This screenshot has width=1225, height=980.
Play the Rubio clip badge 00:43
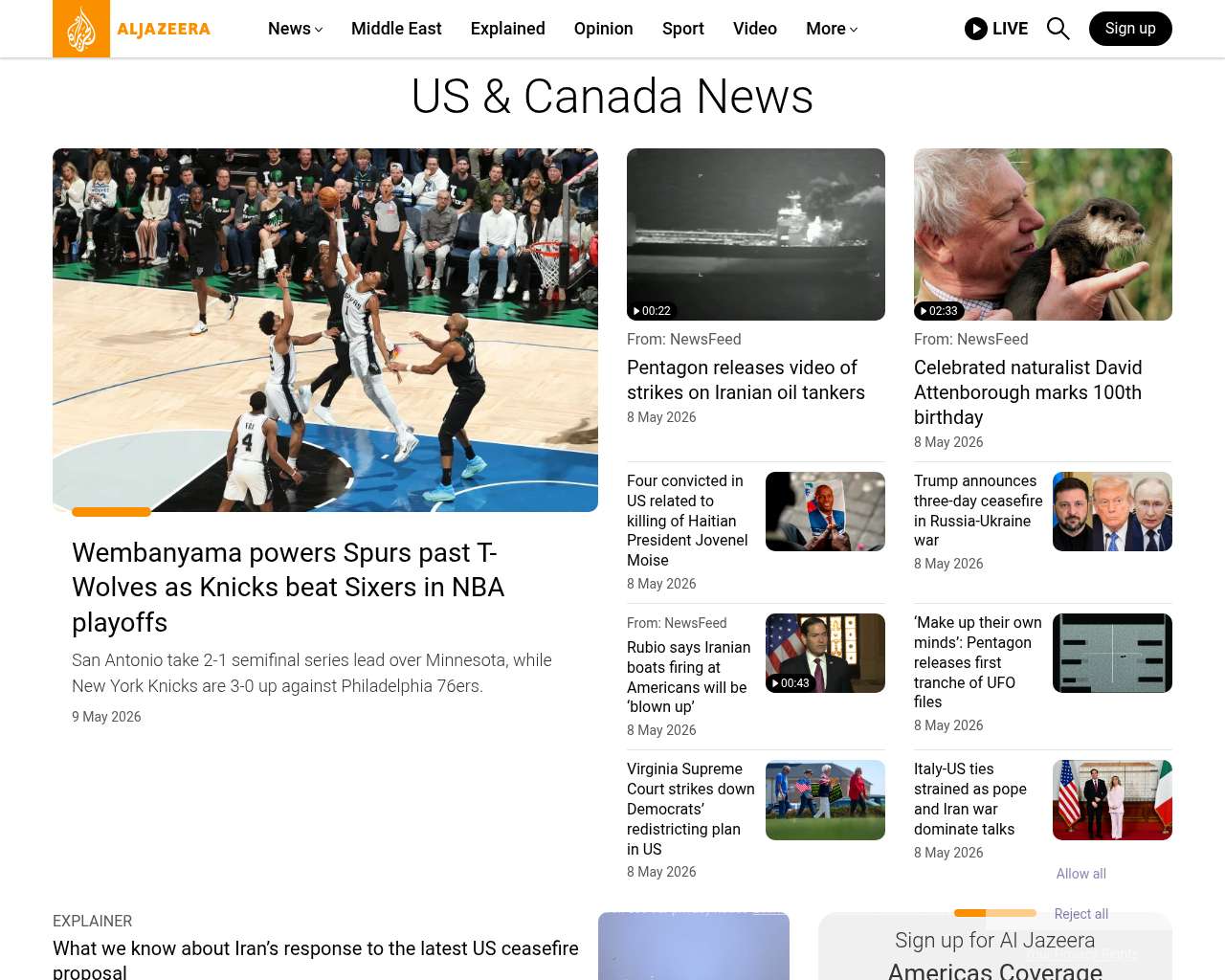click(x=791, y=683)
